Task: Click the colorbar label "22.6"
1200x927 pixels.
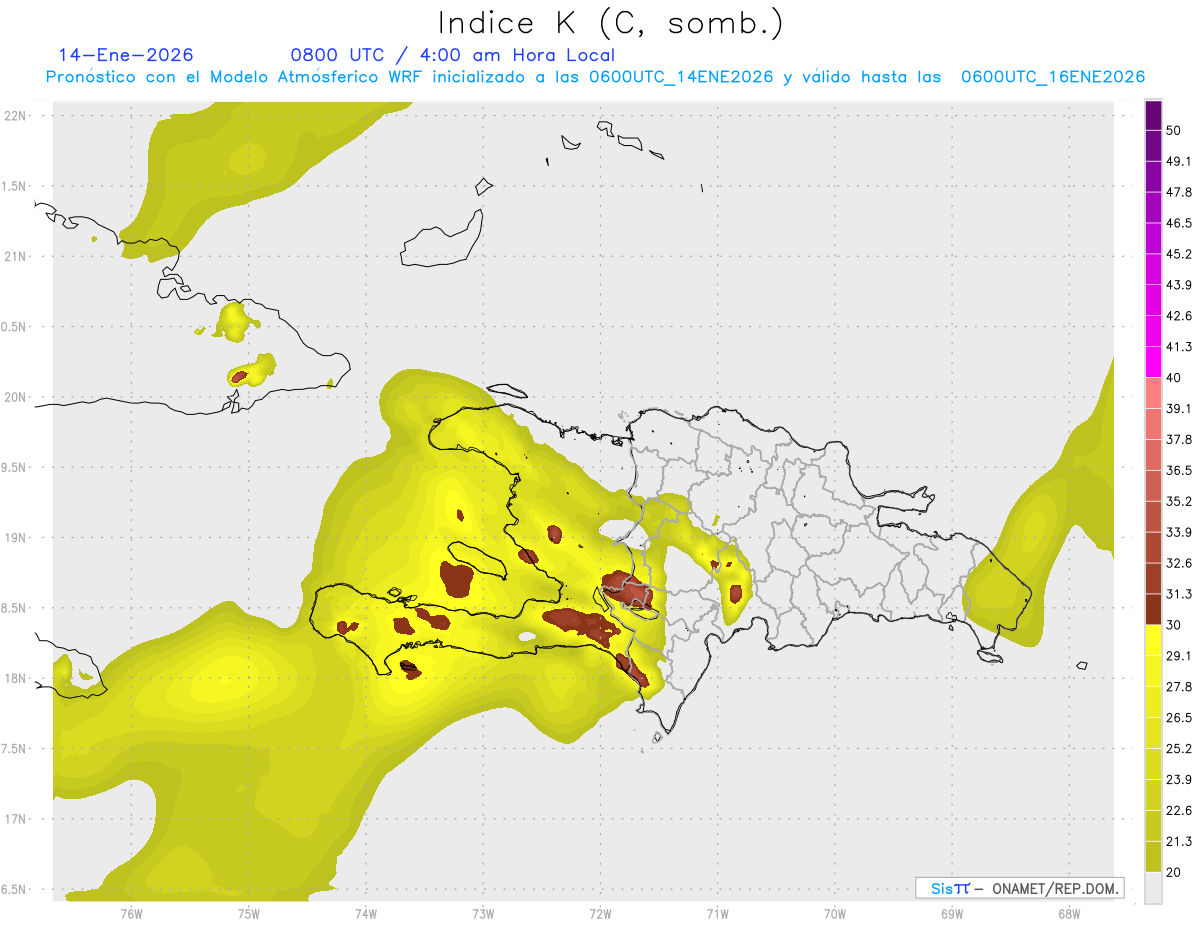Action: click(x=1179, y=810)
